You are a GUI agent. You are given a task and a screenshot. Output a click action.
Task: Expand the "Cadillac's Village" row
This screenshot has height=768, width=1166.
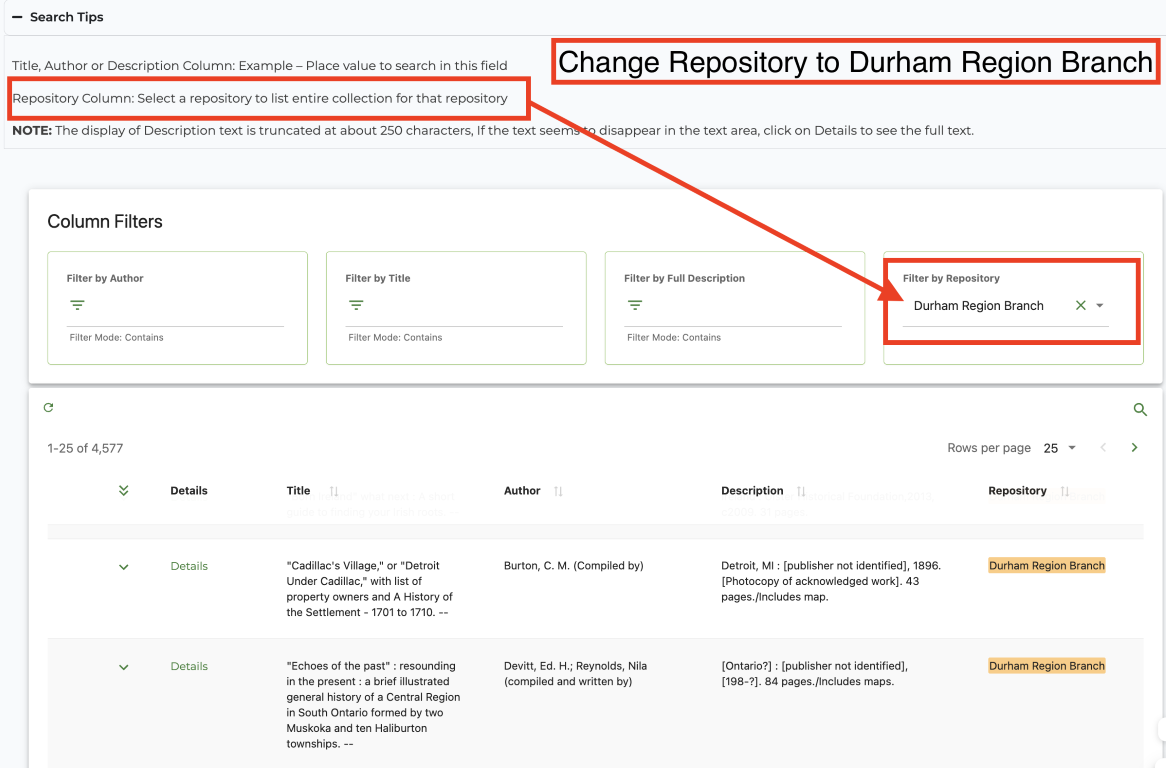point(123,567)
